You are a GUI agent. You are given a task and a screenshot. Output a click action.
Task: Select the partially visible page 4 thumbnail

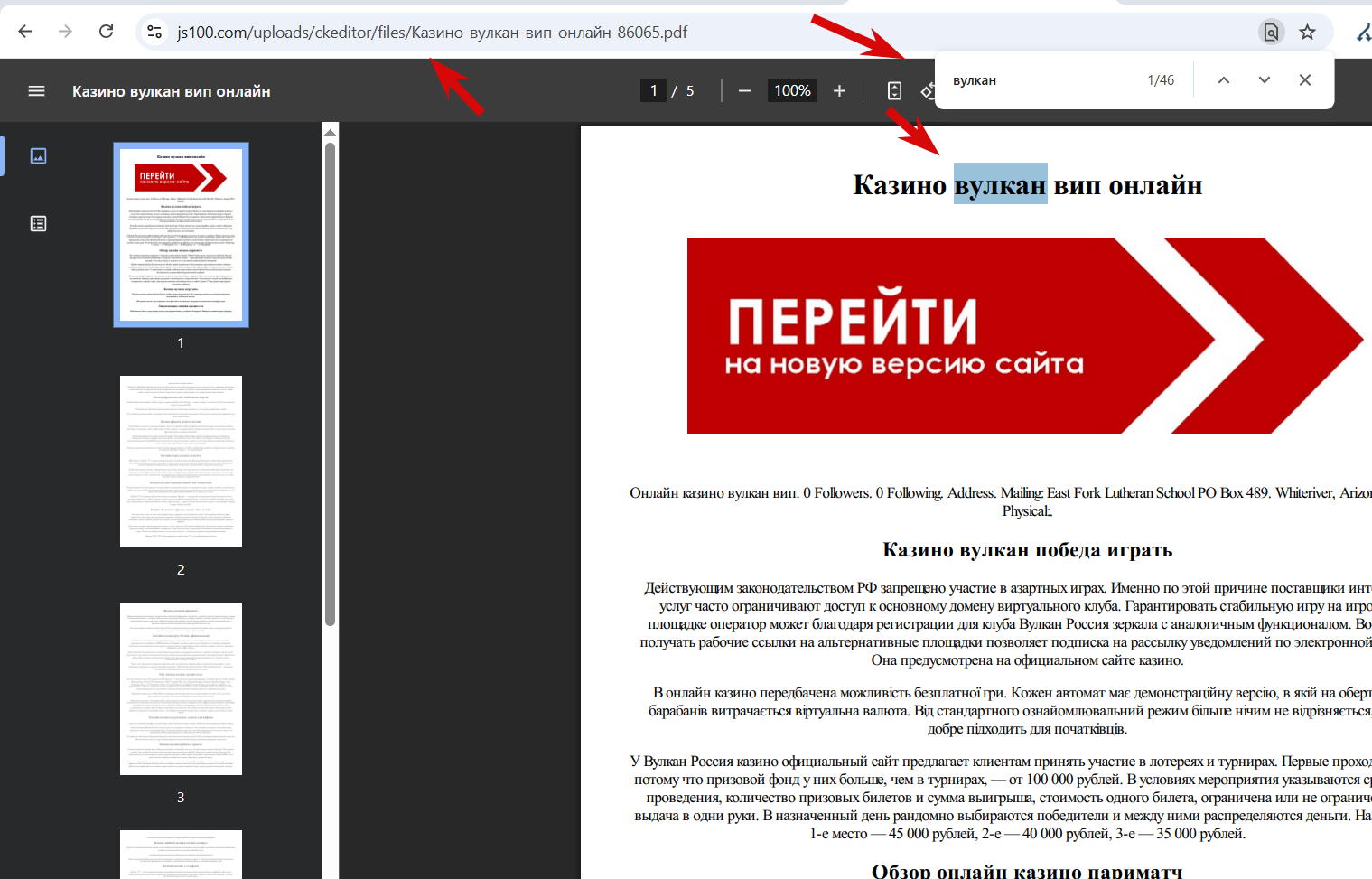tap(181, 855)
